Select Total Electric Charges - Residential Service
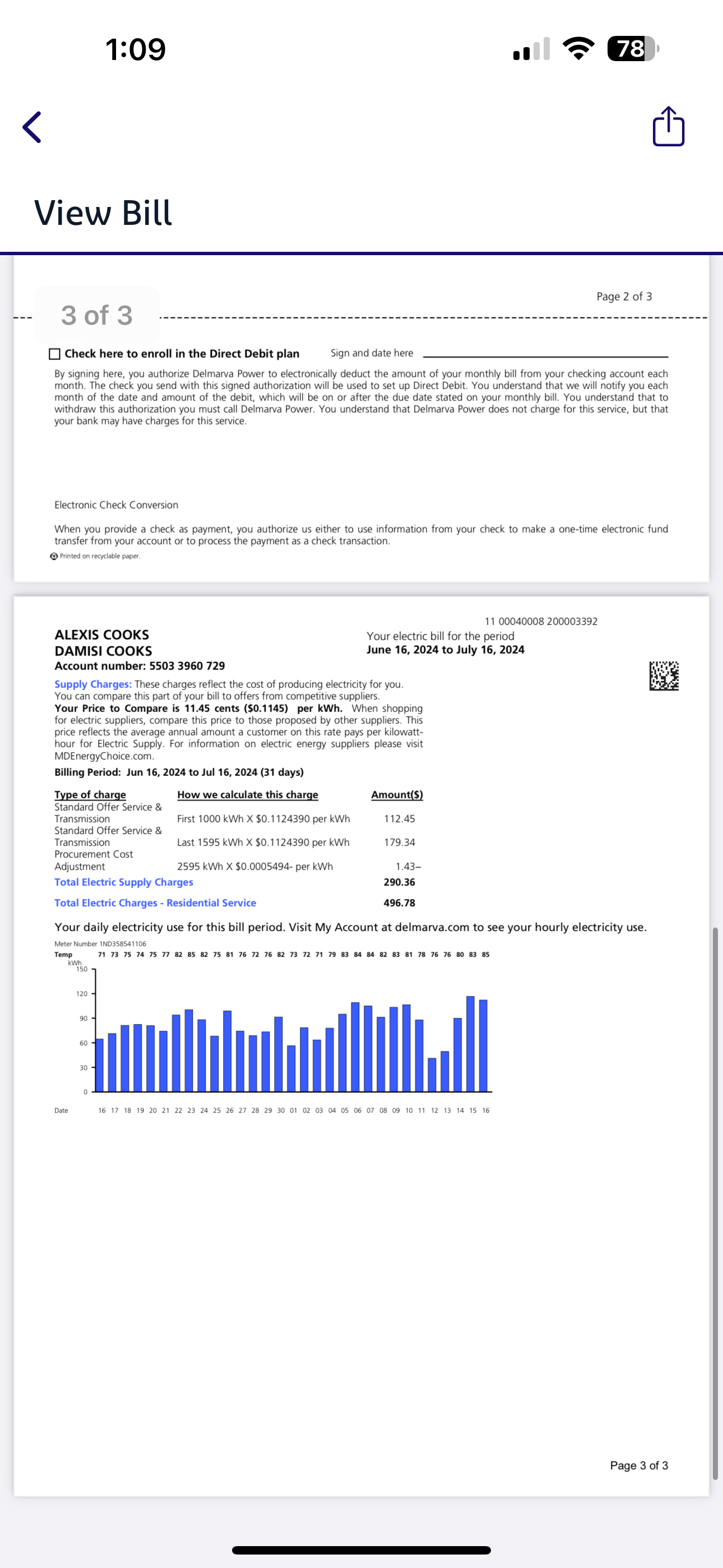The image size is (723, 1568). tap(155, 903)
